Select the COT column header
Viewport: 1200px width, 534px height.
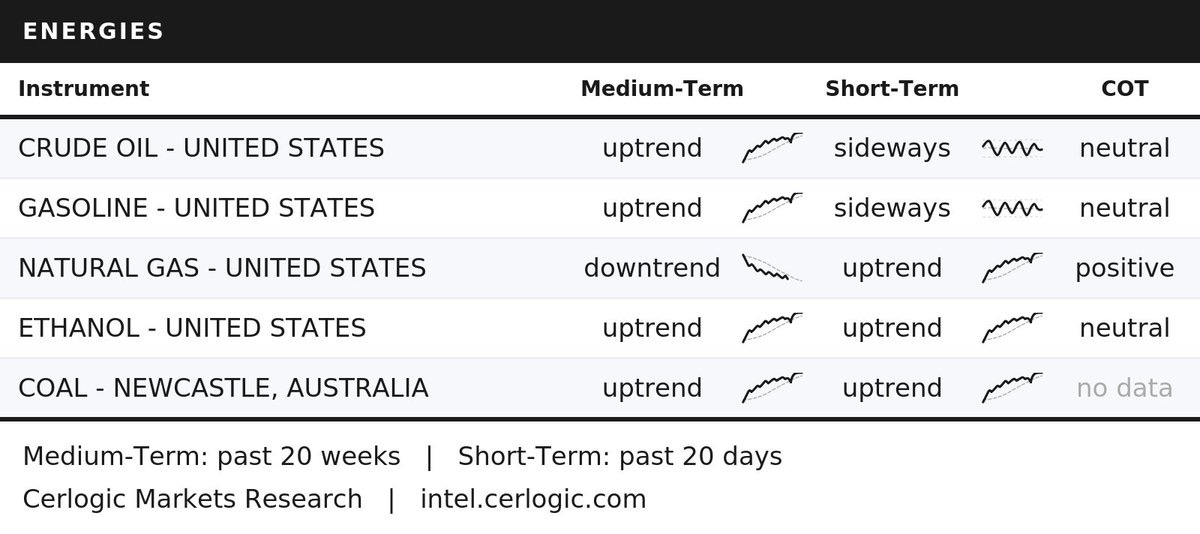click(1125, 88)
